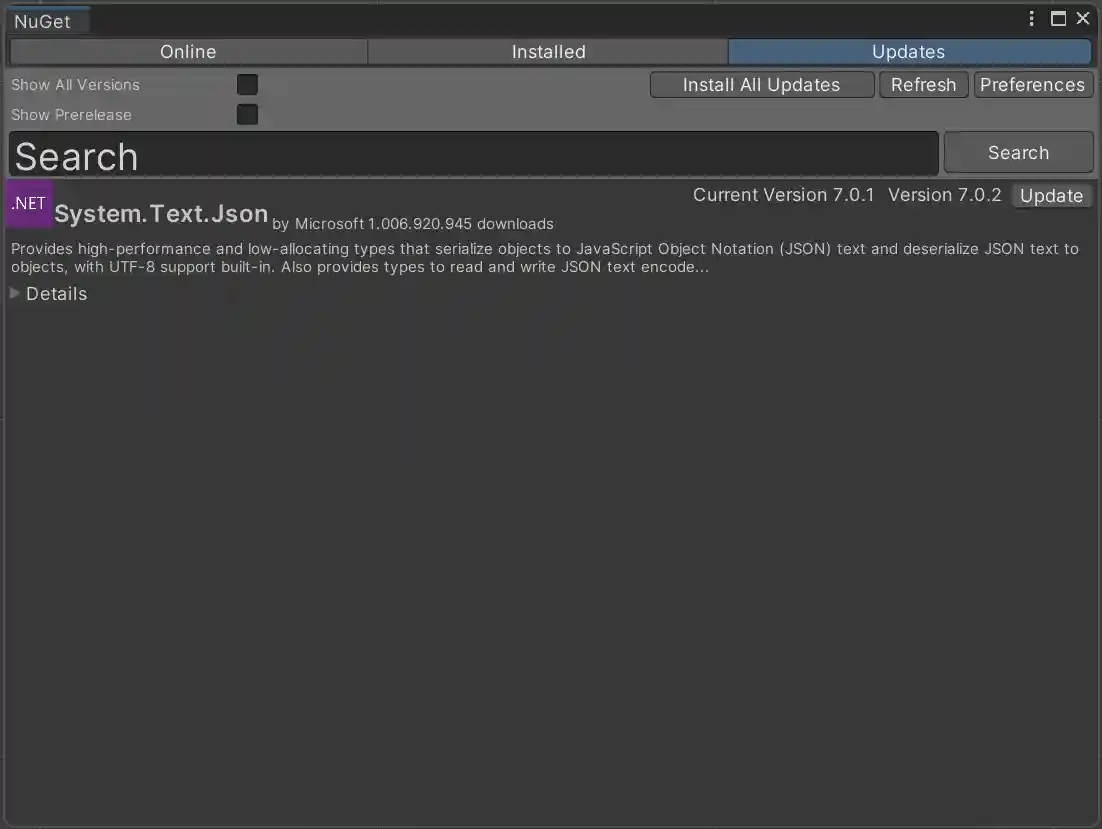Expand the Details section for System.Text.Json
Image resolution: width=1102 pixels, height=829 pixels.
pyautogui.click(x=48, y=293)
